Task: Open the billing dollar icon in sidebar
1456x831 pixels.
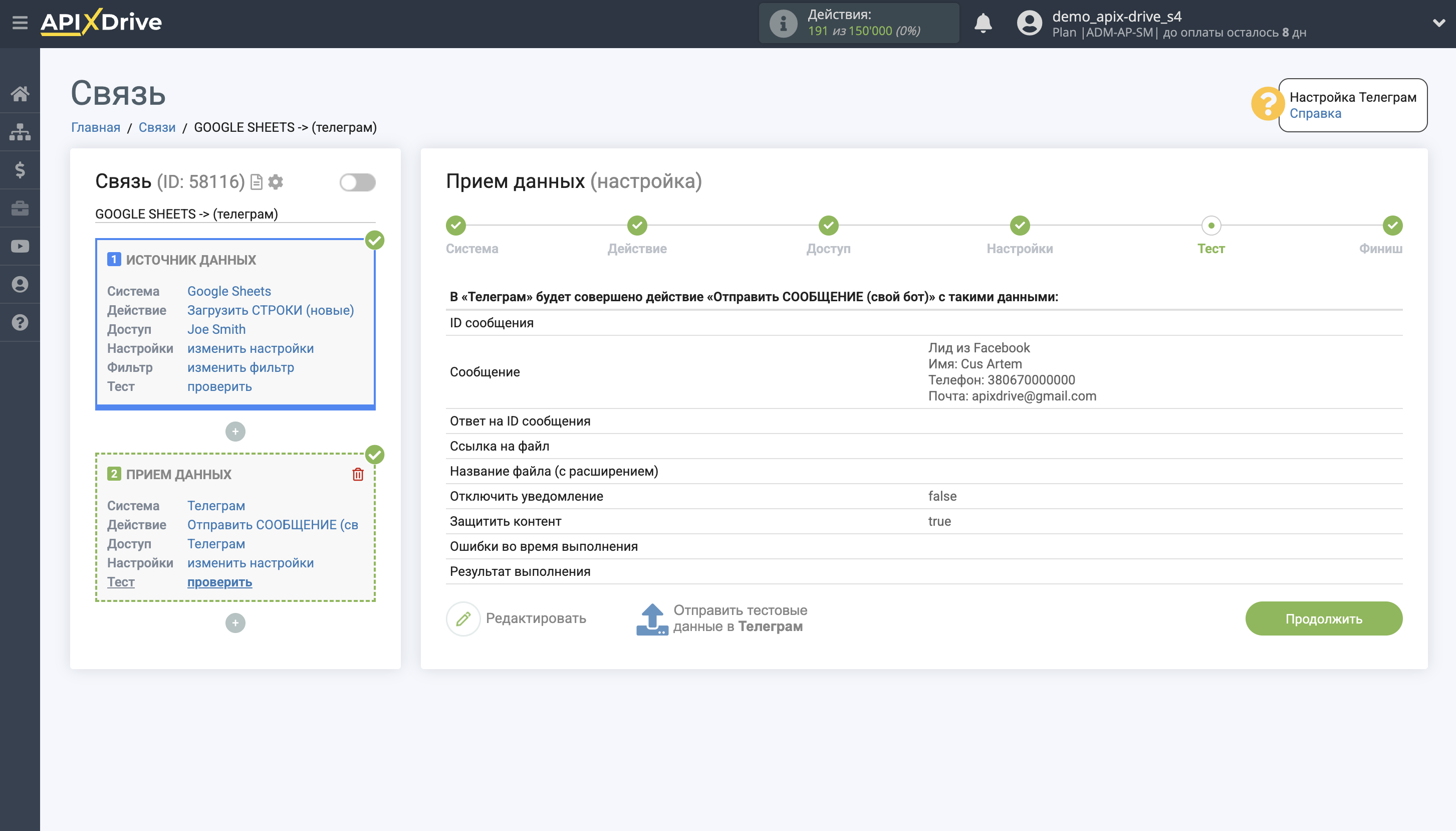Action: click(x=21, y=169)
